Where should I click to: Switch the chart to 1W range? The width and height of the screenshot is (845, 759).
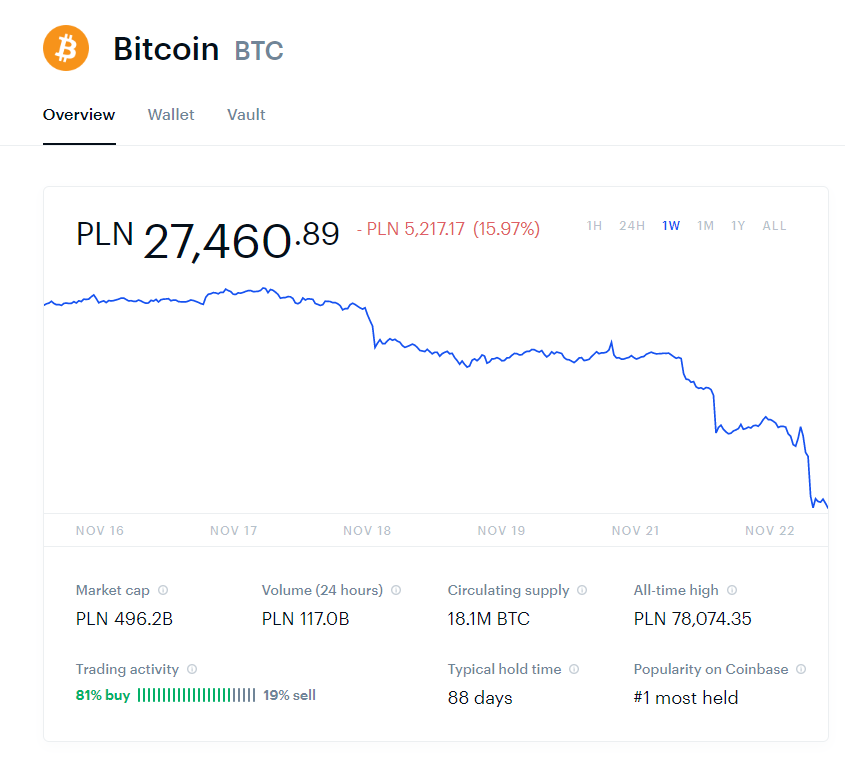pos(671,226)
